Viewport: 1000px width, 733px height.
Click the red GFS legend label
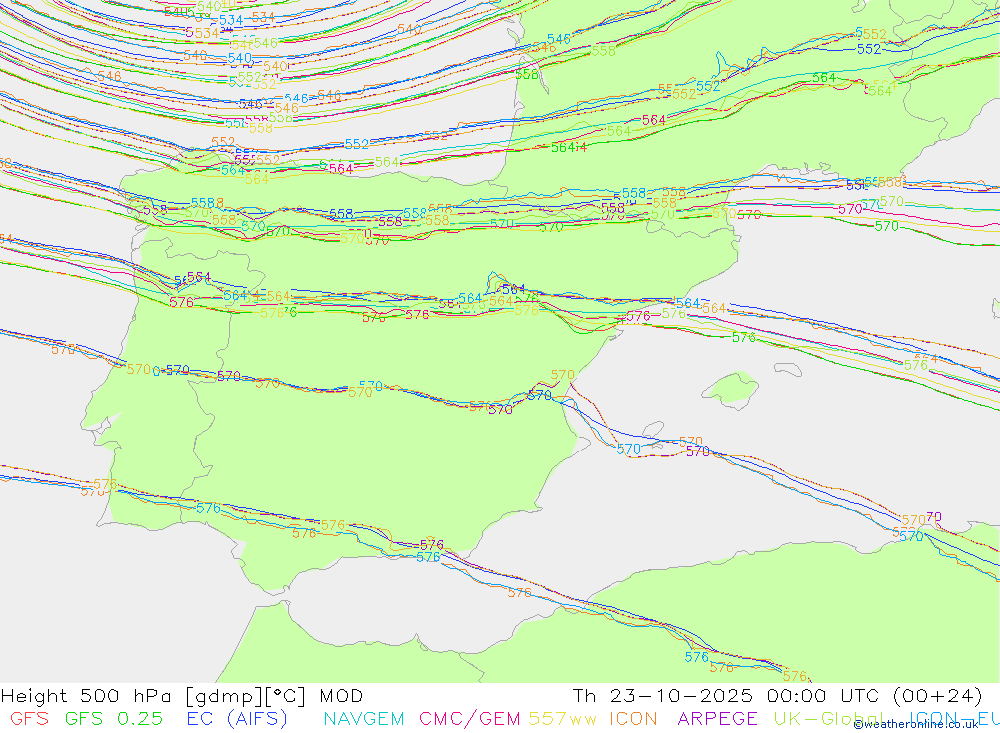pos(30,719)
